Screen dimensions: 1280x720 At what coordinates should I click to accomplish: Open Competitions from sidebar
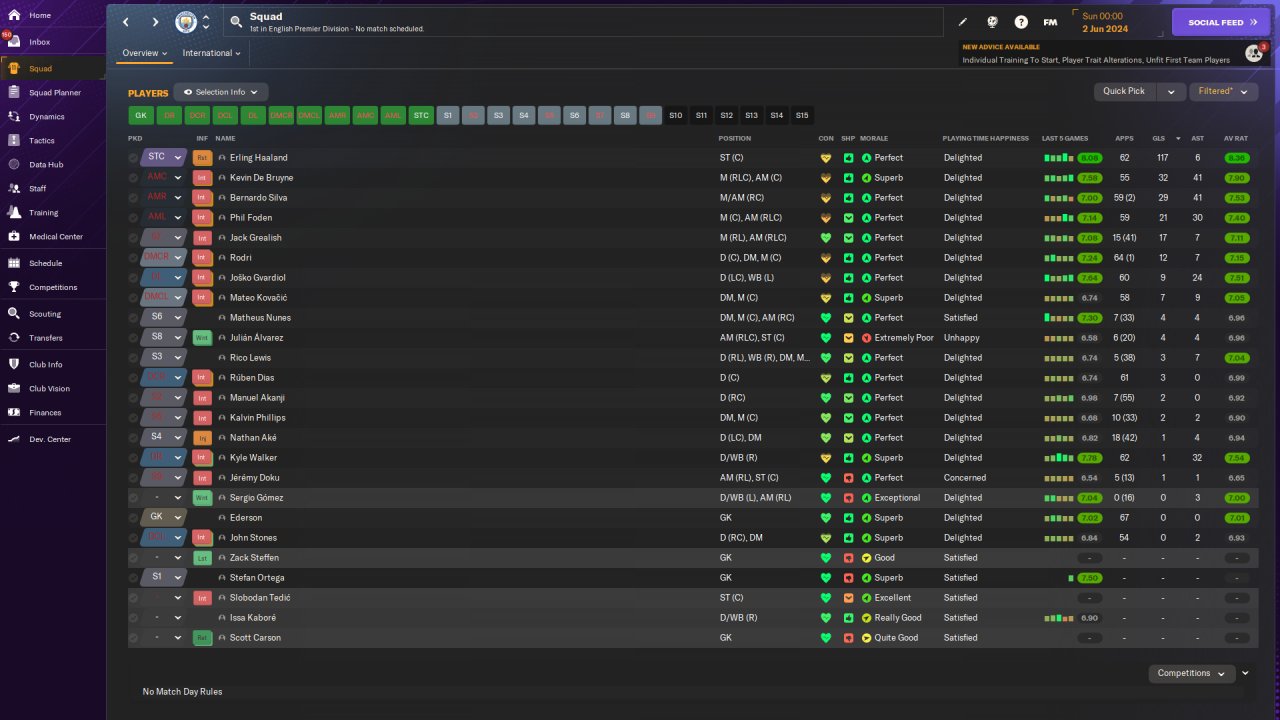52,287
